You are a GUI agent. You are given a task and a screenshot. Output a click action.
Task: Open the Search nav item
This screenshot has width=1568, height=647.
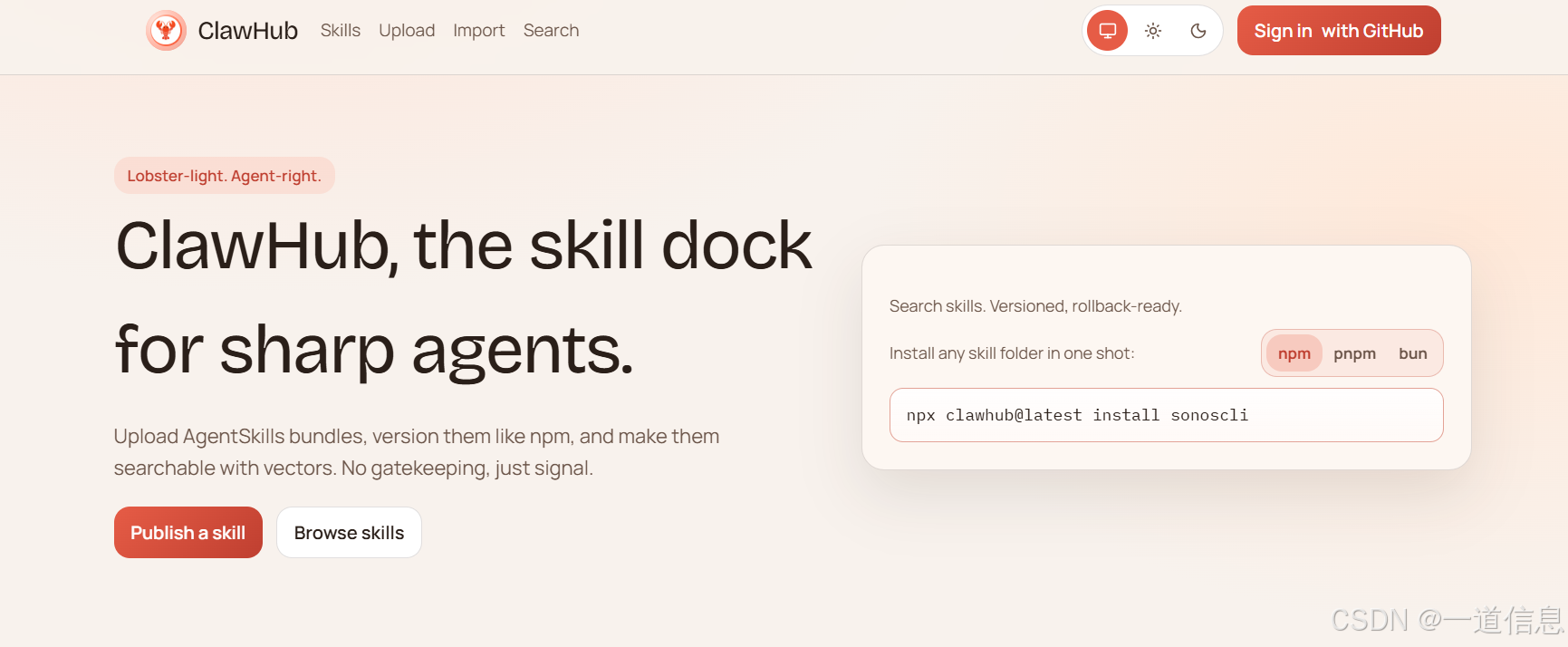click(551, 31)
